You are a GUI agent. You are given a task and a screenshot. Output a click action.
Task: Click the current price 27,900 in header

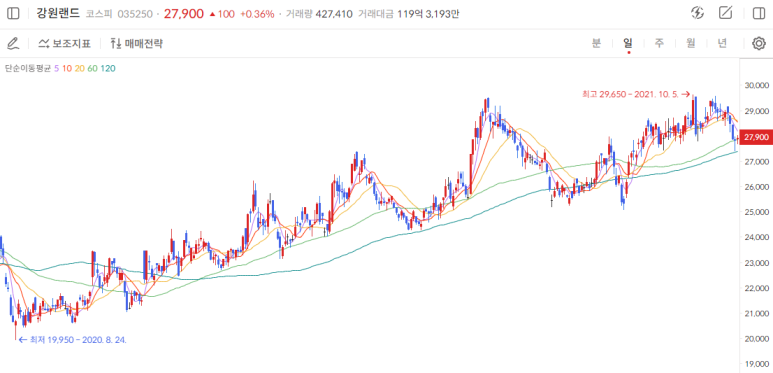[183, 14]
